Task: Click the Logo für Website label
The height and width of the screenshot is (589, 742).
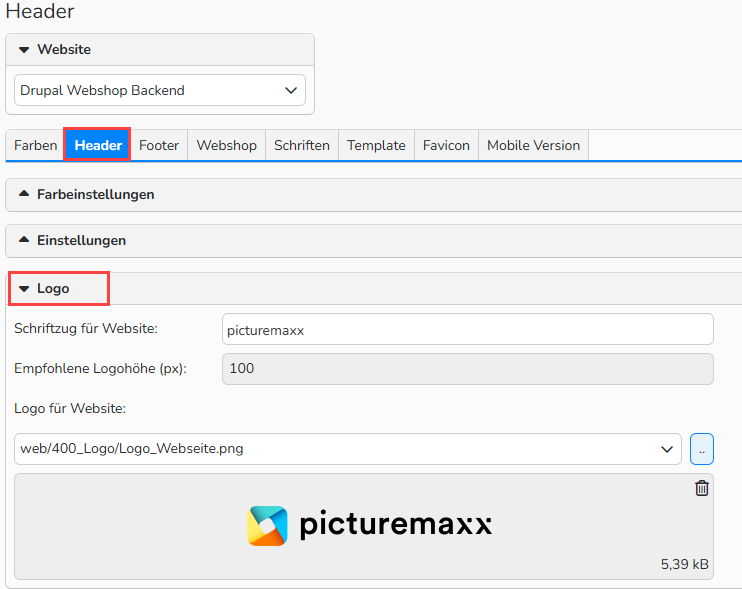Action: (70, 408)
